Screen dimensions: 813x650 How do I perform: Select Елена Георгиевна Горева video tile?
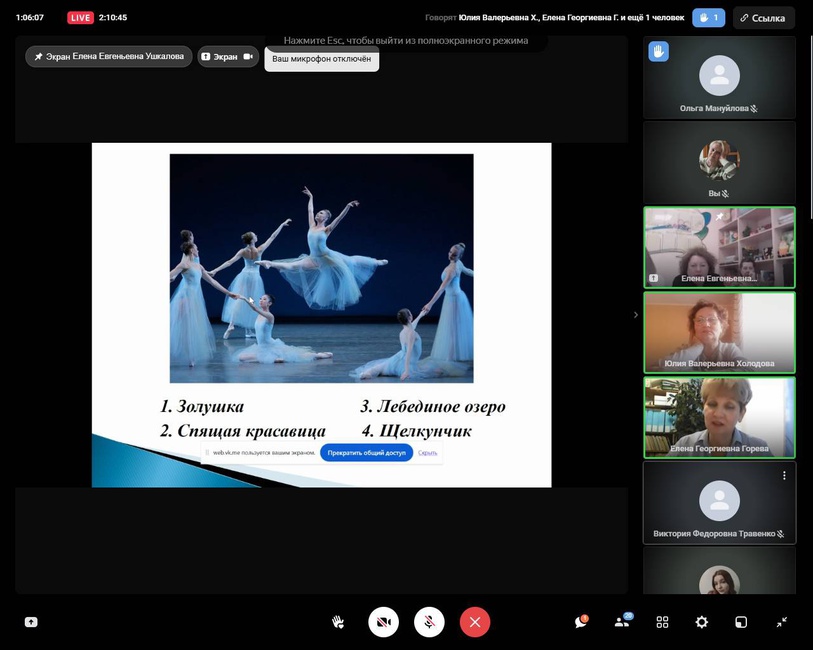pos(719,418)
